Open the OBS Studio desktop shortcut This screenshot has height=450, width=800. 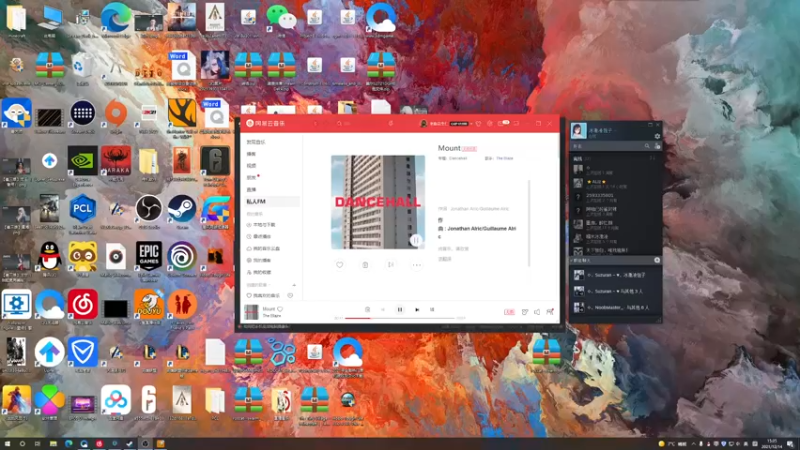[x=148, y=211]
